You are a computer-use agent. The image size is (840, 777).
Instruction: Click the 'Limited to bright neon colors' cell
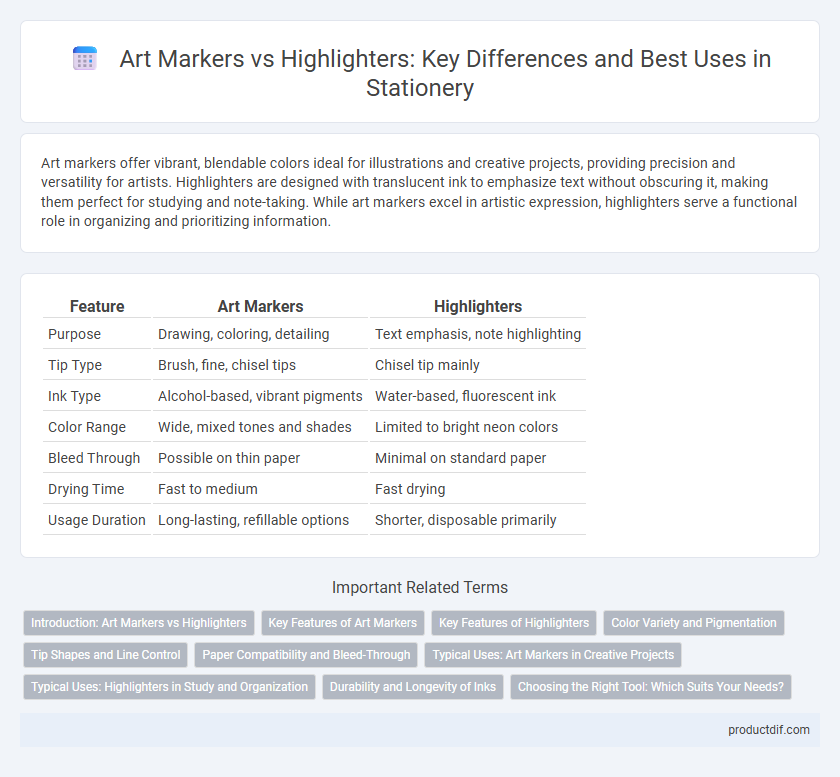pos(466,428)
